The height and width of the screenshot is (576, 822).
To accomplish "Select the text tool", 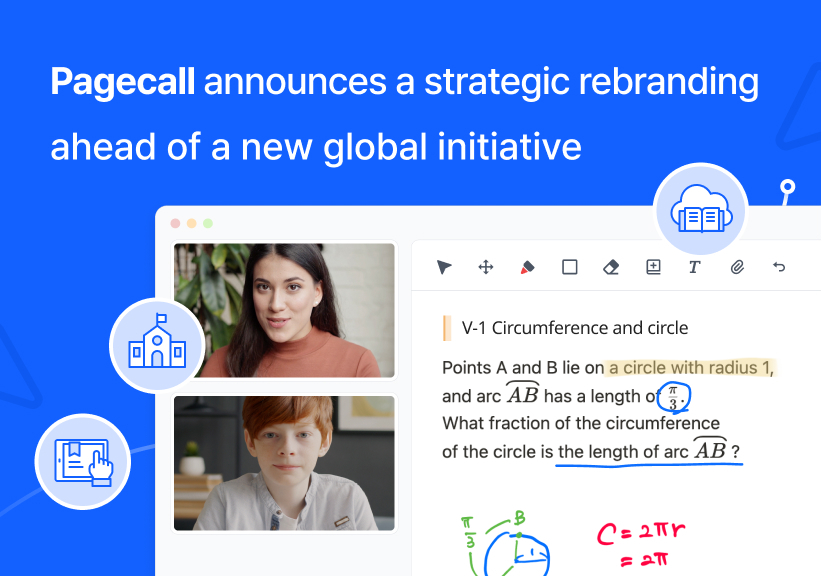I will 695,267.
